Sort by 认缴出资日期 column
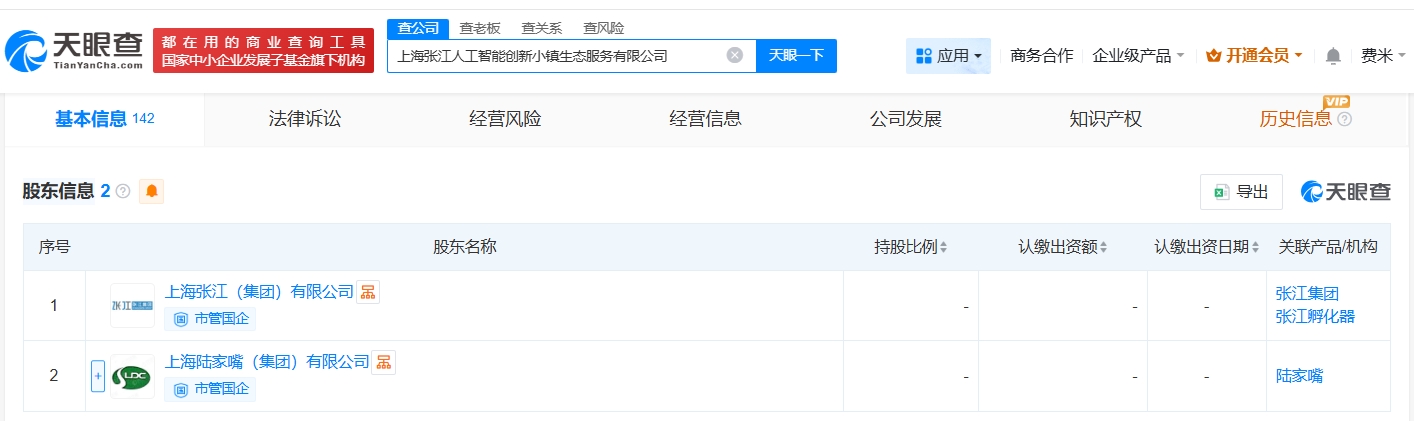This screenshot has height=421, width=1414. click(x=1205, y=247)
